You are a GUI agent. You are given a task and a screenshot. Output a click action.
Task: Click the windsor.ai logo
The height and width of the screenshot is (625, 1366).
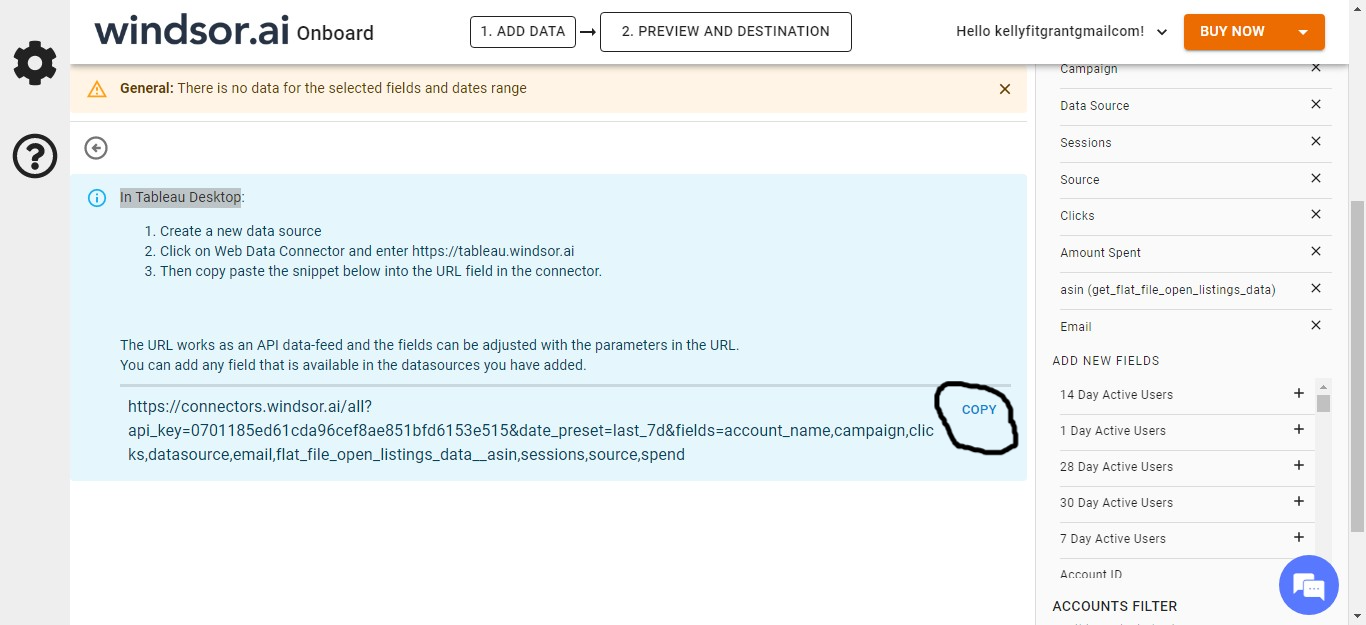(192, 30)
